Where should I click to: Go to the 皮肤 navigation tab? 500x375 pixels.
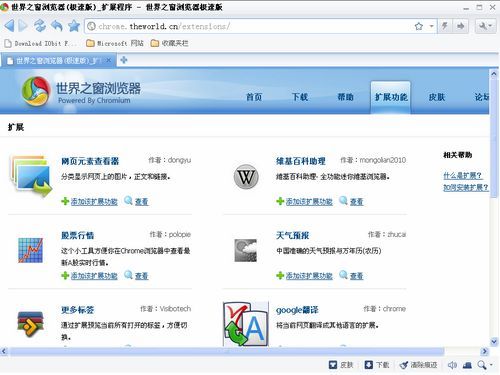pyautogui.click(x=437, y=97)
